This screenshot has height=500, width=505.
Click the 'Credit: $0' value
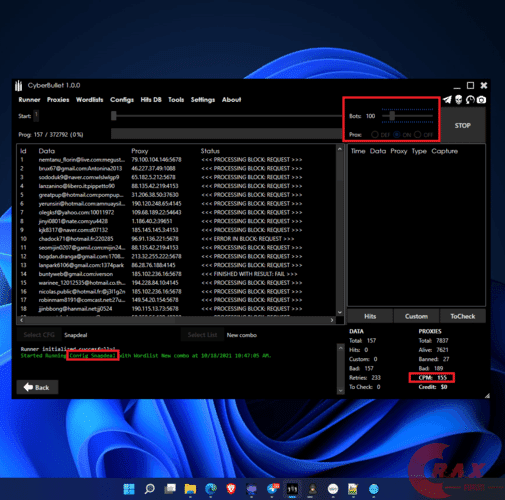tap(433, 387)
